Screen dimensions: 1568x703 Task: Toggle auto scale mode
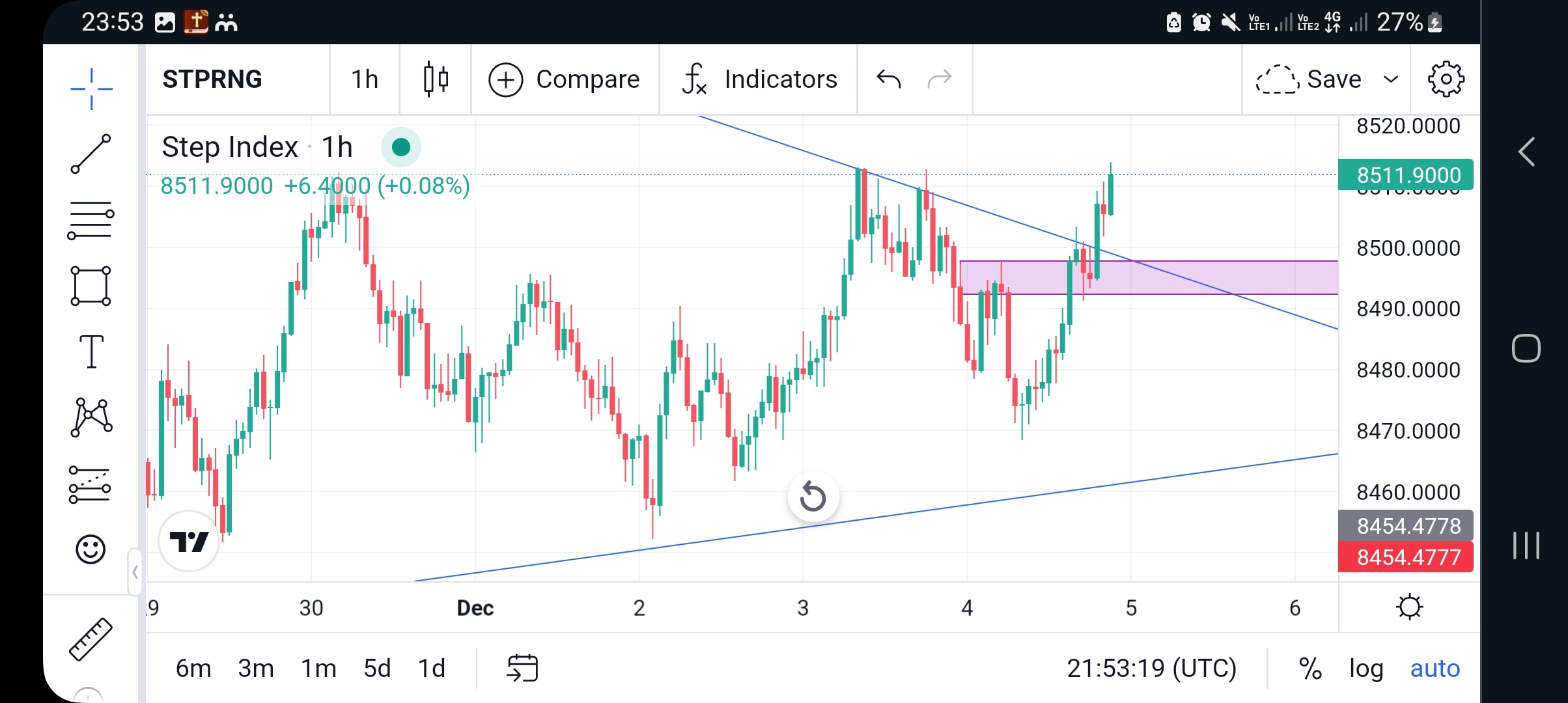coord(1435,669)
